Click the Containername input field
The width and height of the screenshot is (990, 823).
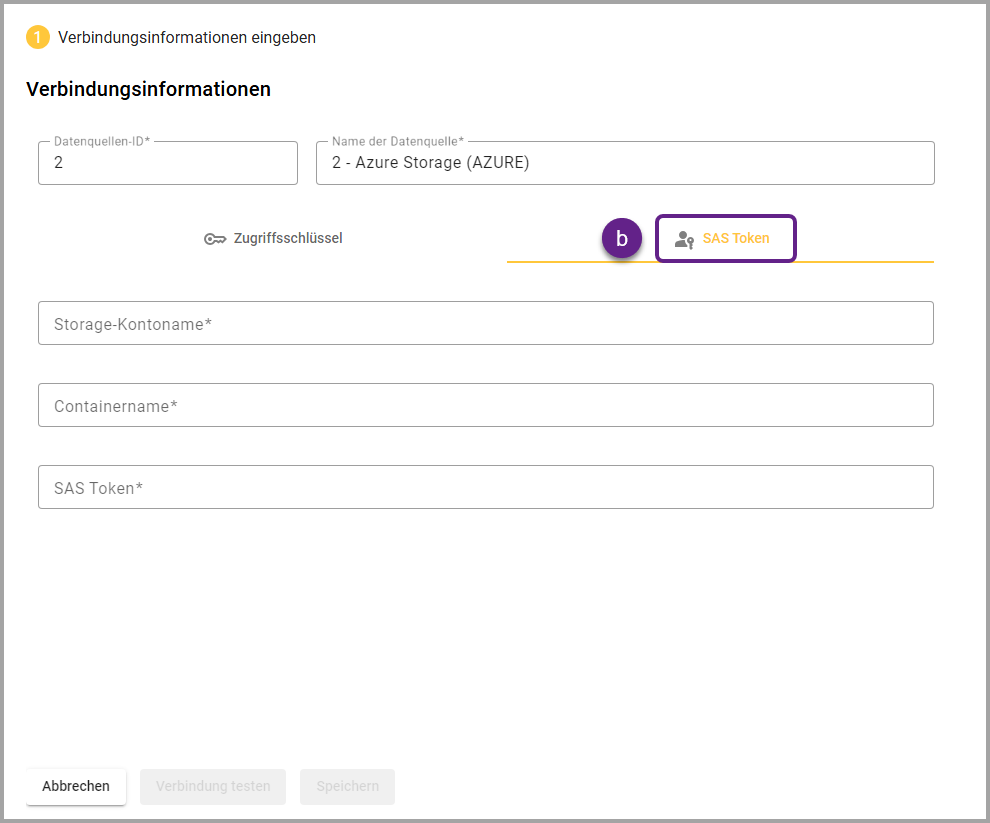486,406
